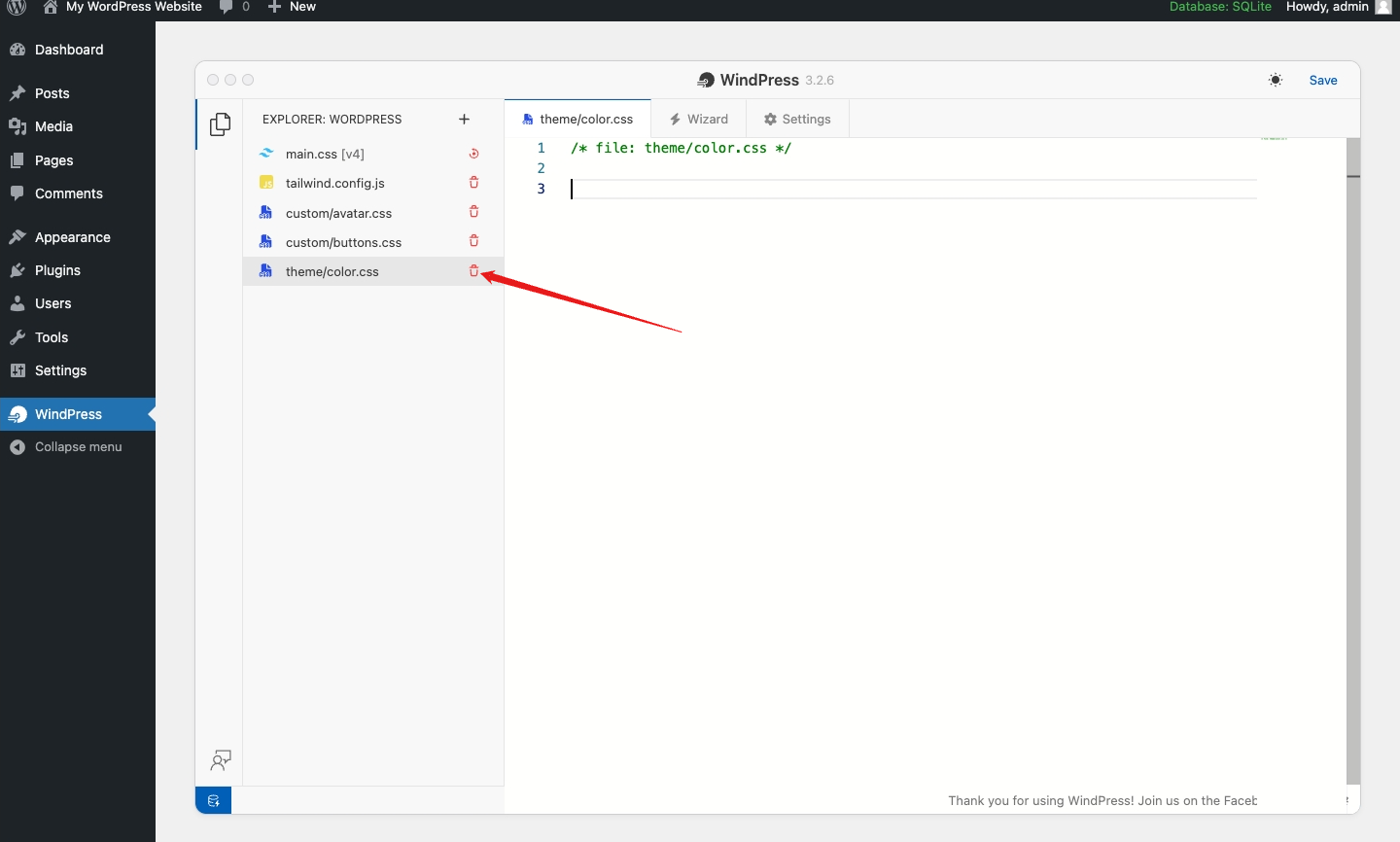Toggle the light/dark theme sun icon
Viewport: 1400px width, 842px height.
[1276, 80]
